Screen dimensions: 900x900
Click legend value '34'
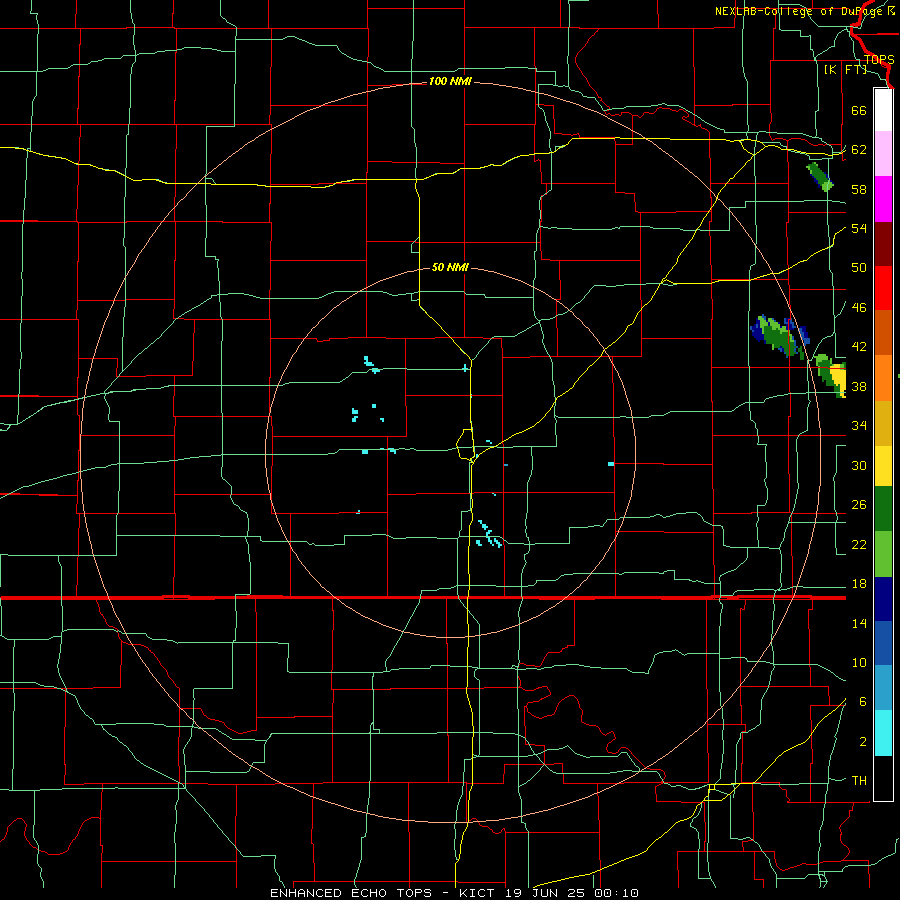[x=859, y=426]
